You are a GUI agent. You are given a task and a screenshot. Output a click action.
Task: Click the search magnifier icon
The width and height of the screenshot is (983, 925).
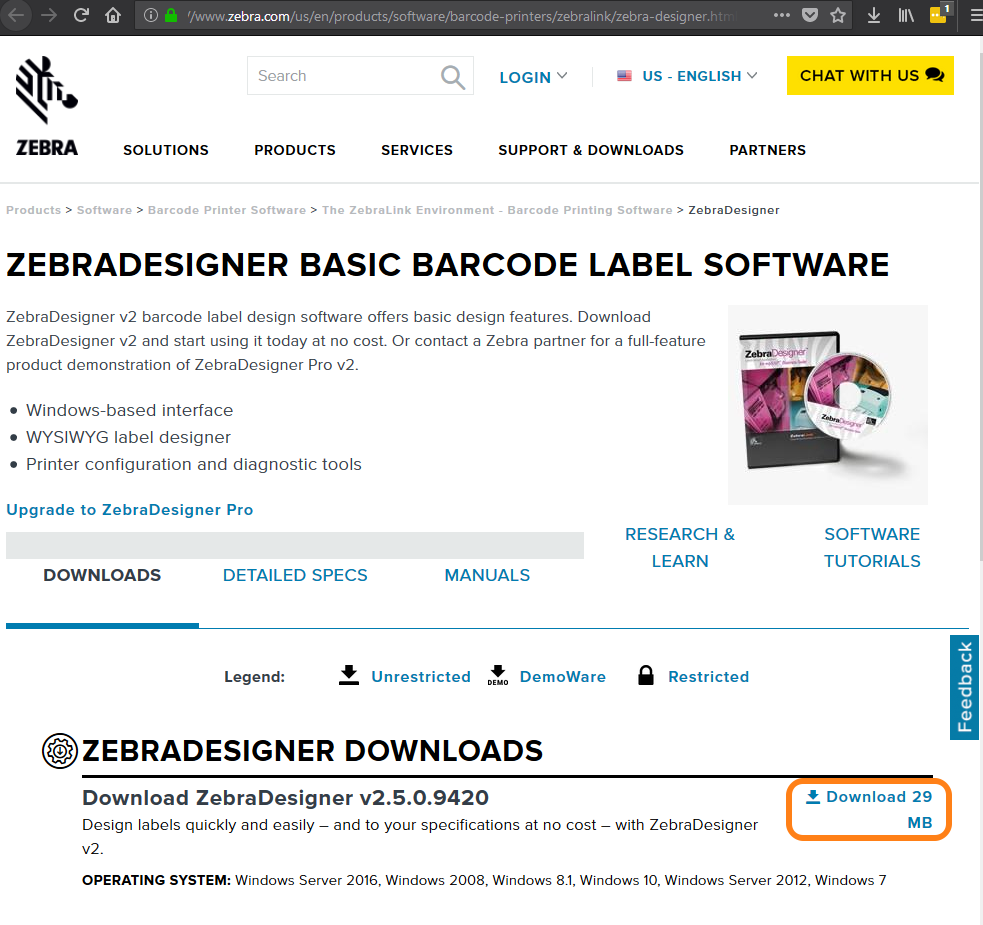pyautogui.click(x=453, y=76)
